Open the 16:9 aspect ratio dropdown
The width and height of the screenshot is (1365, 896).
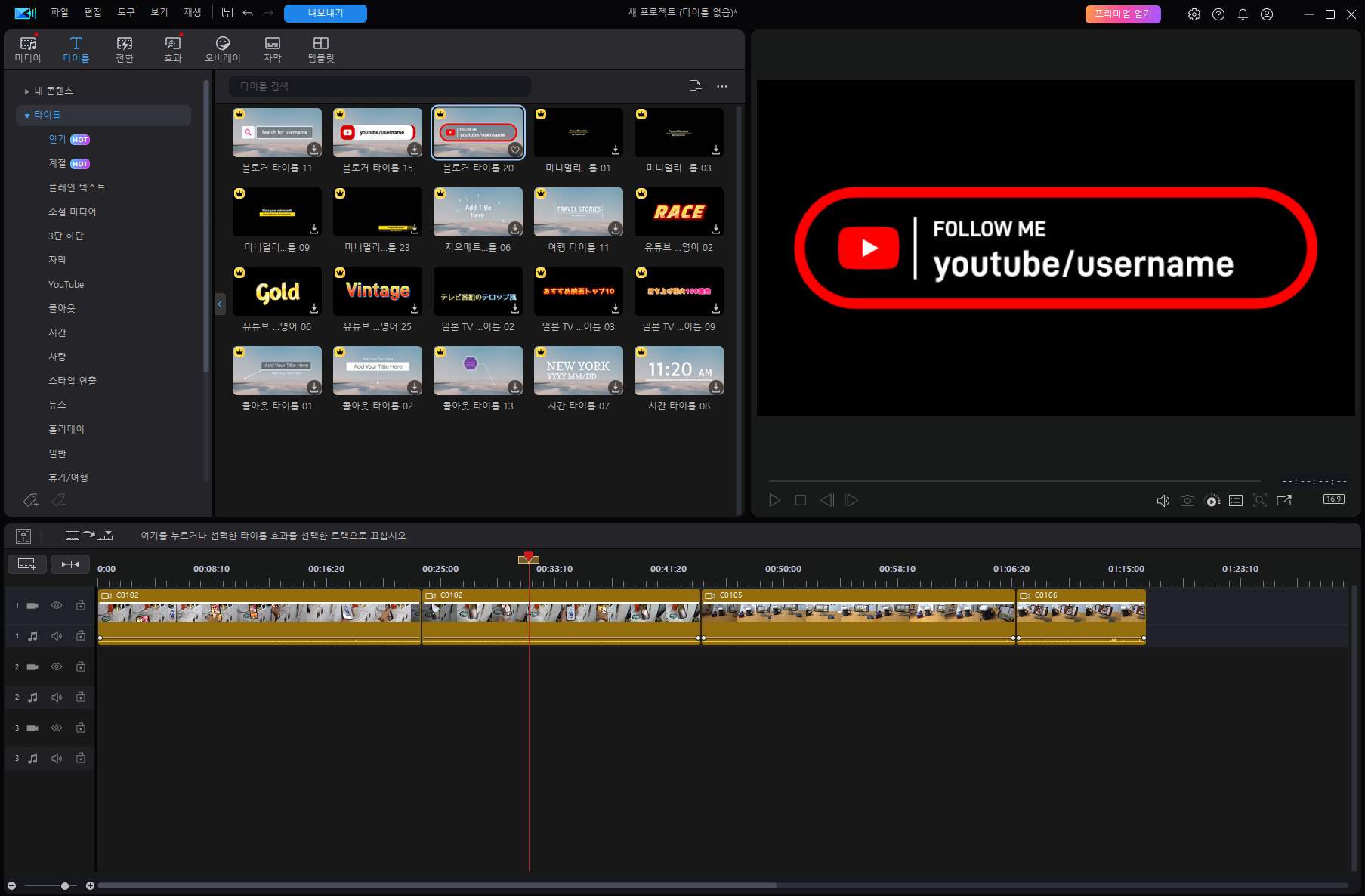click(1334, 499)
